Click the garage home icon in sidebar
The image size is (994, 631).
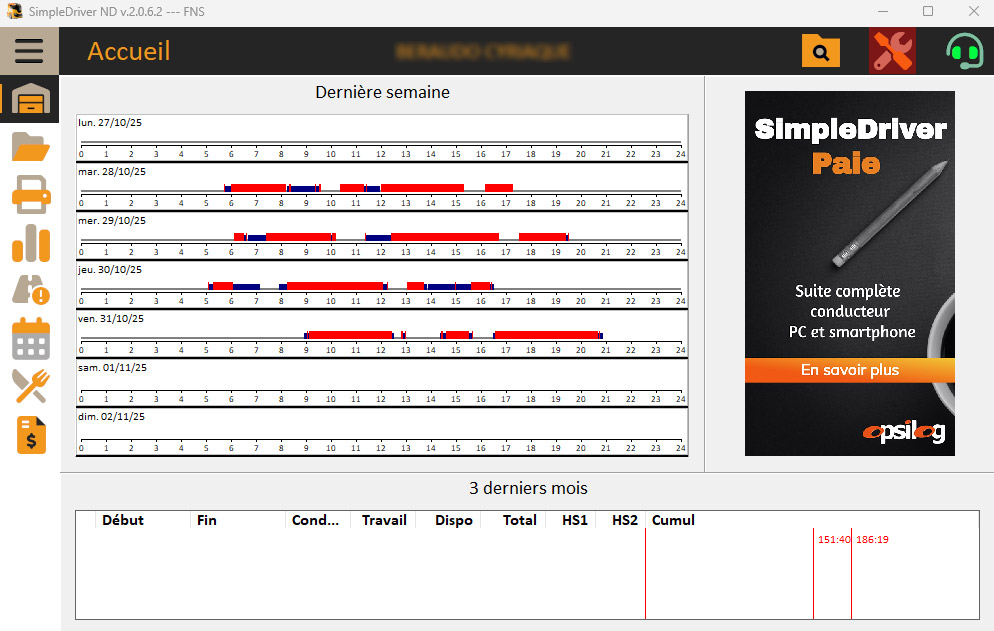coord(30,99)
